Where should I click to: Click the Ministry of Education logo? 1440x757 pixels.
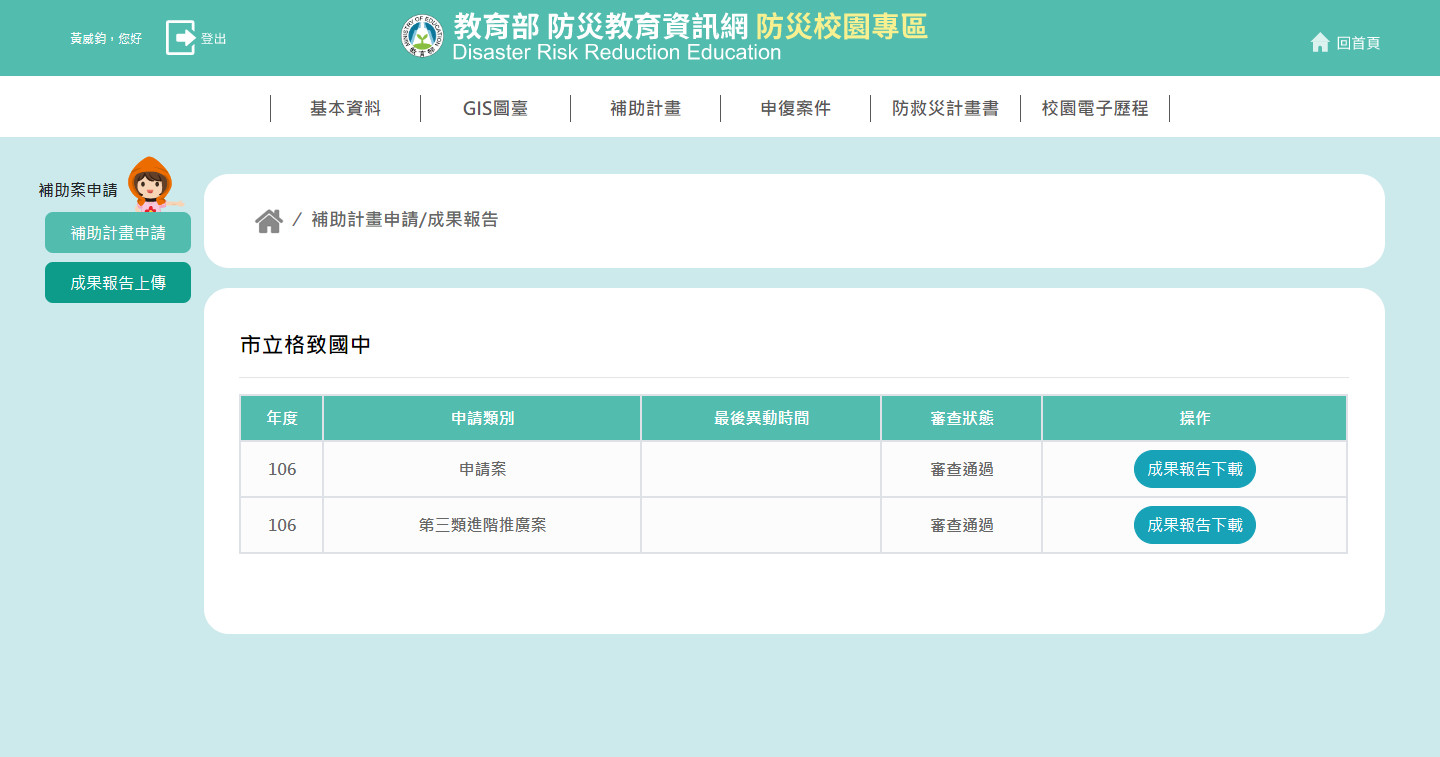pyautogui.click(x=424, y=37)
